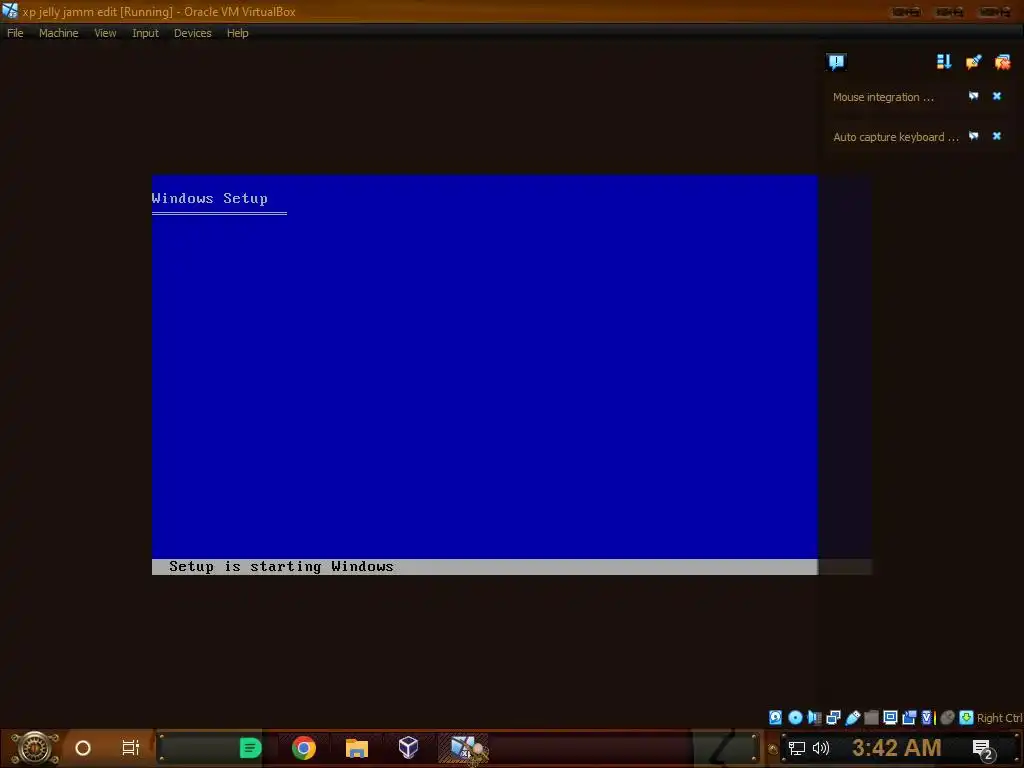Click the keyboard capture green arrow icon
Image resolution: width=1024 pixels, height=768 pixels.
[x=967, y=718]
